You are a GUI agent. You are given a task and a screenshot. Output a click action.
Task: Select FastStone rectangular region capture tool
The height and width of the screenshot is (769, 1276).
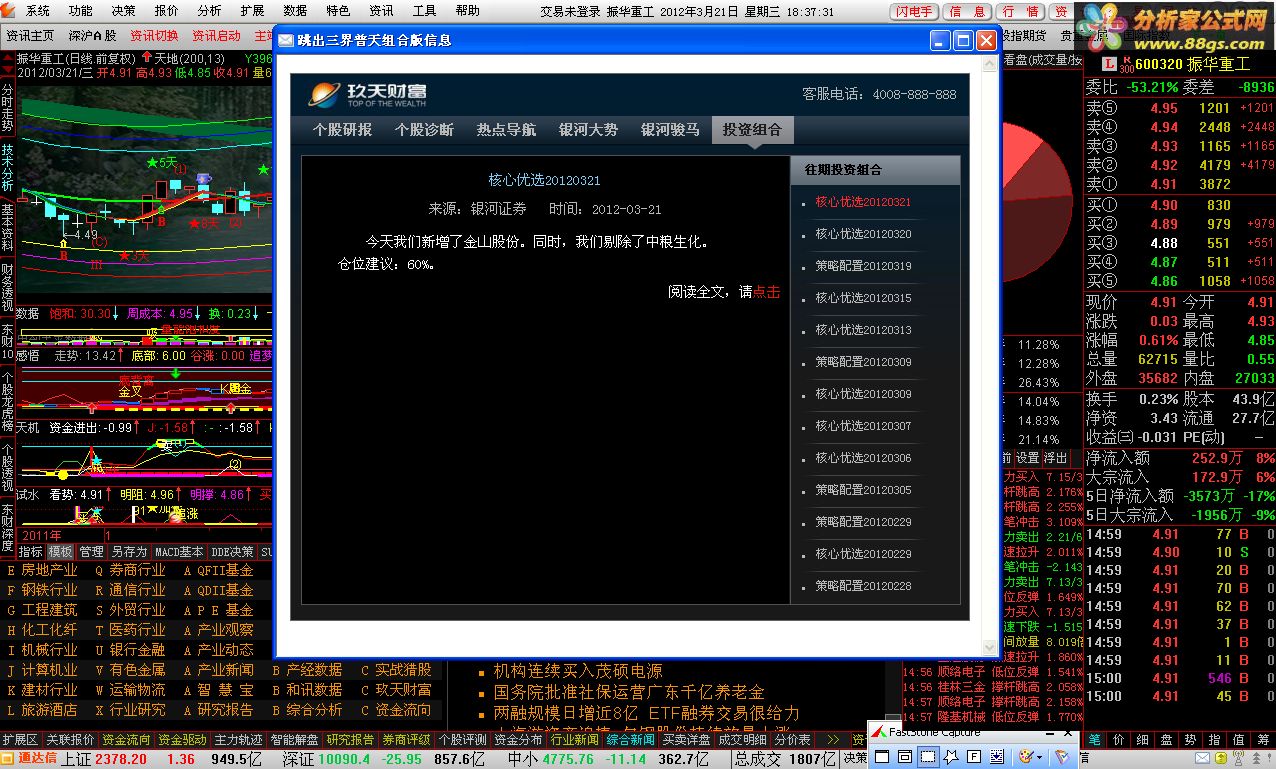[928, 757]
